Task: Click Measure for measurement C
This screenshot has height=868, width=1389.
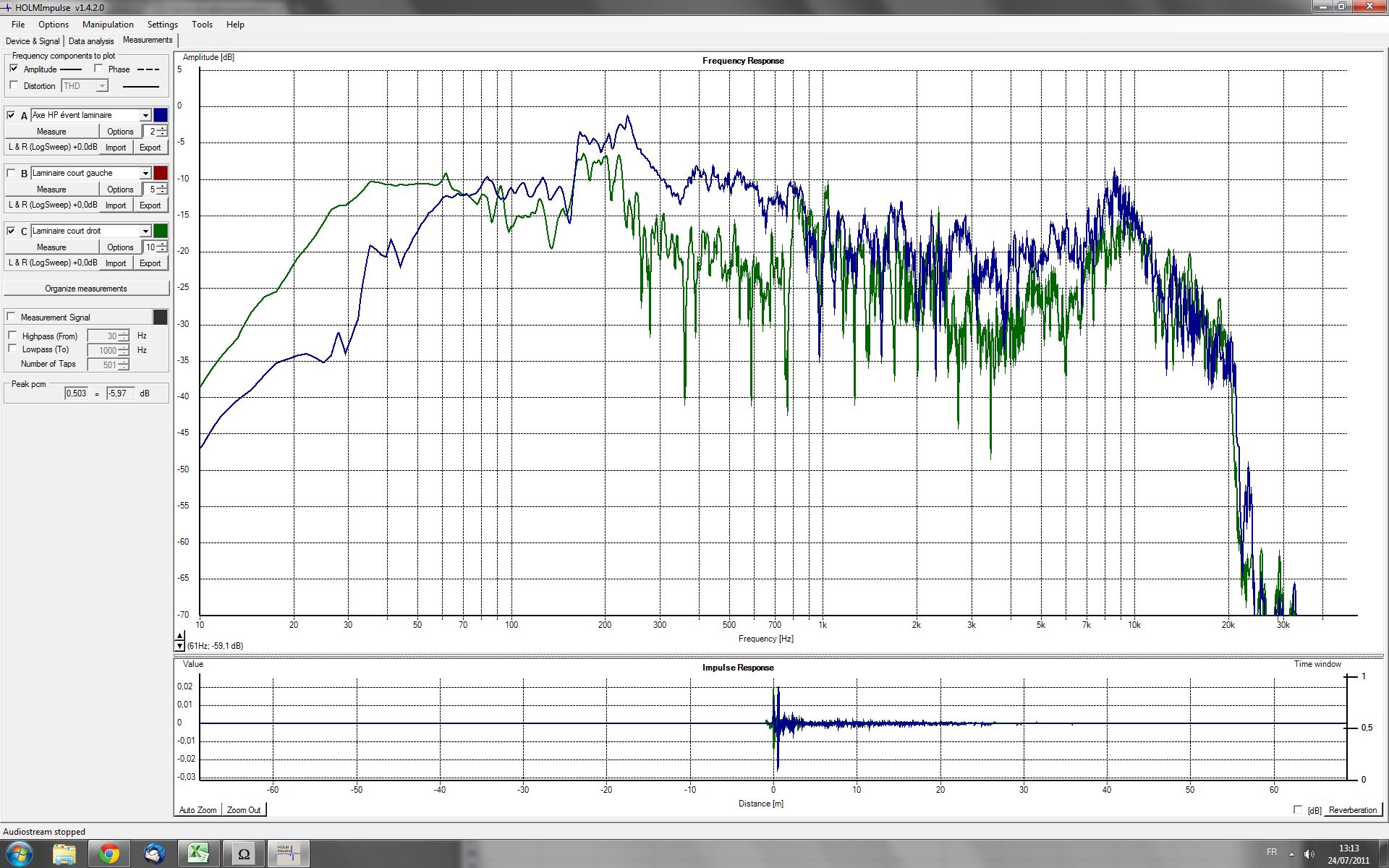Action: pyautogui.click(x=51, y=247)
